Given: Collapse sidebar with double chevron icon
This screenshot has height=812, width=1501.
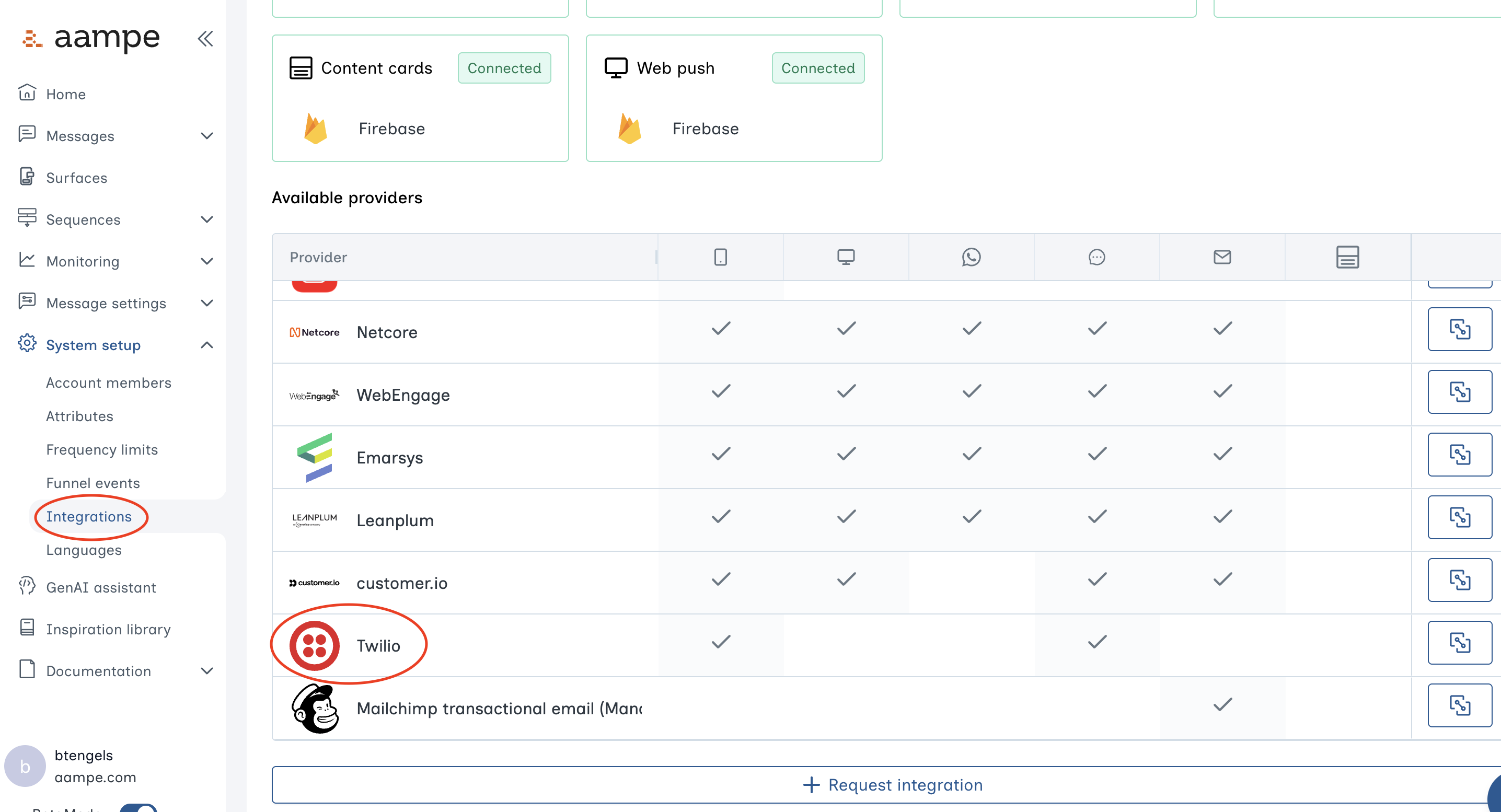Looking at the screenshot, I should point(205,39).
